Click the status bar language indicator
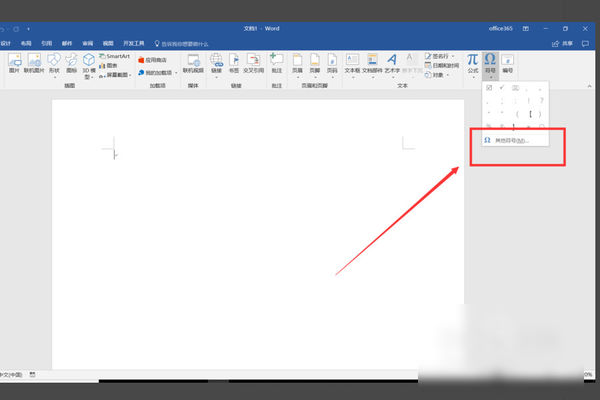The width and height of the screenshot is (600, 400). coord(11,374)
